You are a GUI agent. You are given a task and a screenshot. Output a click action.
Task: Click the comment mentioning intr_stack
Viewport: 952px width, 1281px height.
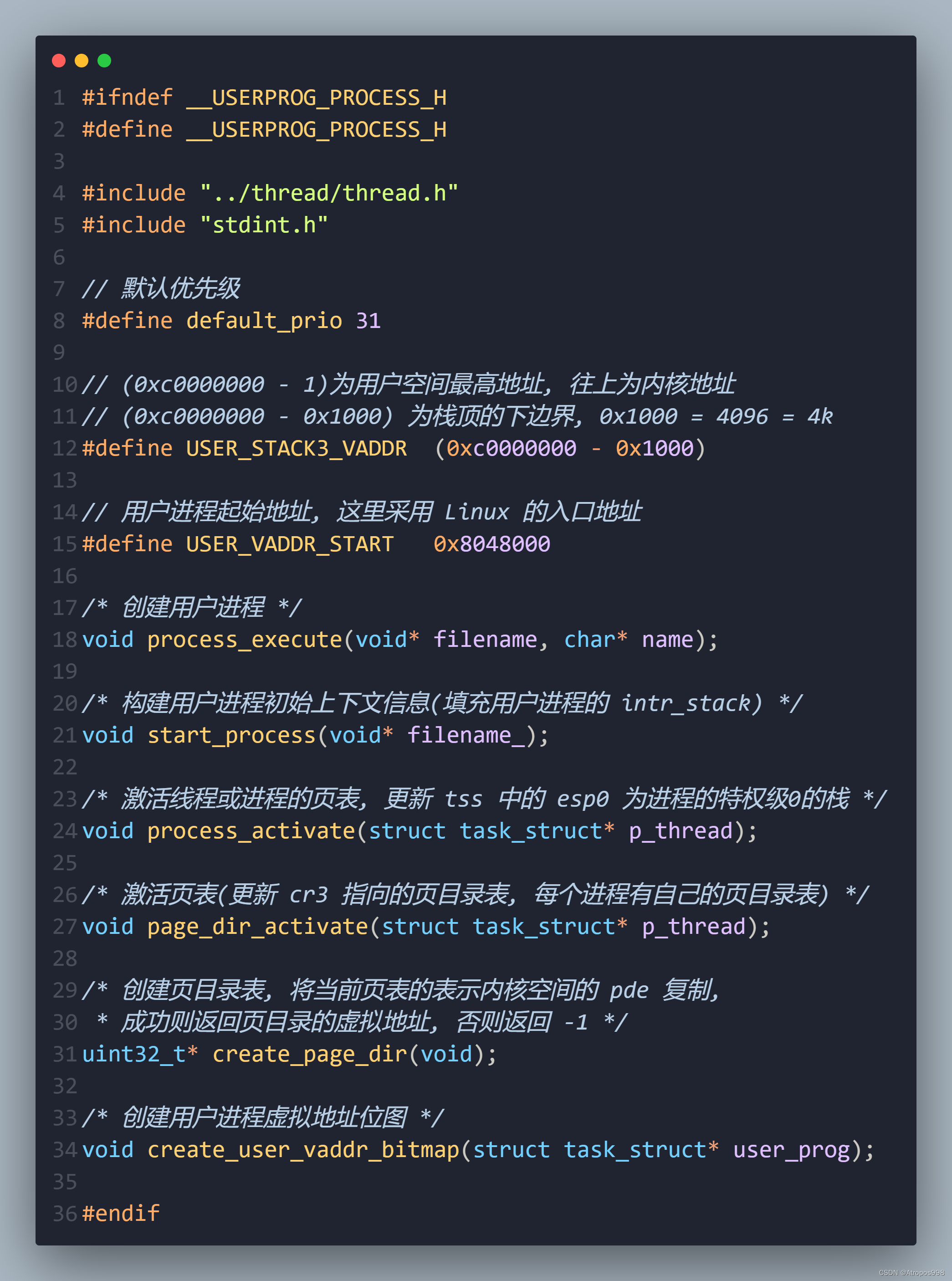coord(443,703)
